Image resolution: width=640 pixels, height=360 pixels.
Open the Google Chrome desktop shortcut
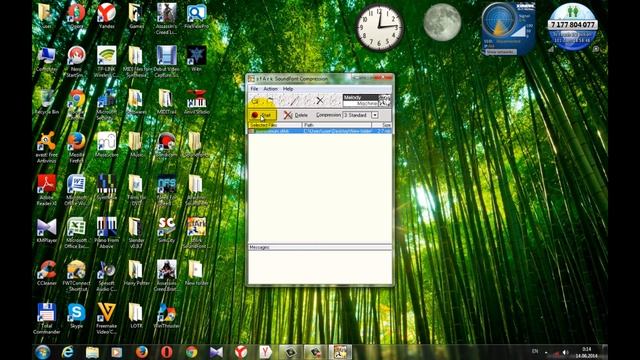(x=76, y=104)
